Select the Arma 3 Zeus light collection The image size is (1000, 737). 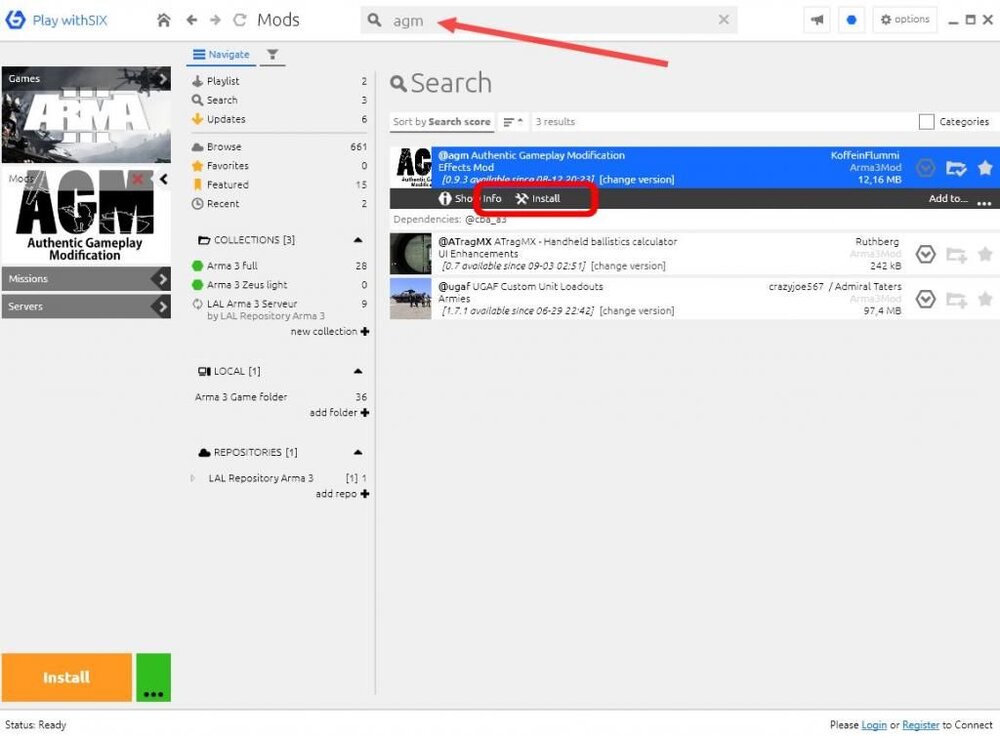(x=279, y=285)
